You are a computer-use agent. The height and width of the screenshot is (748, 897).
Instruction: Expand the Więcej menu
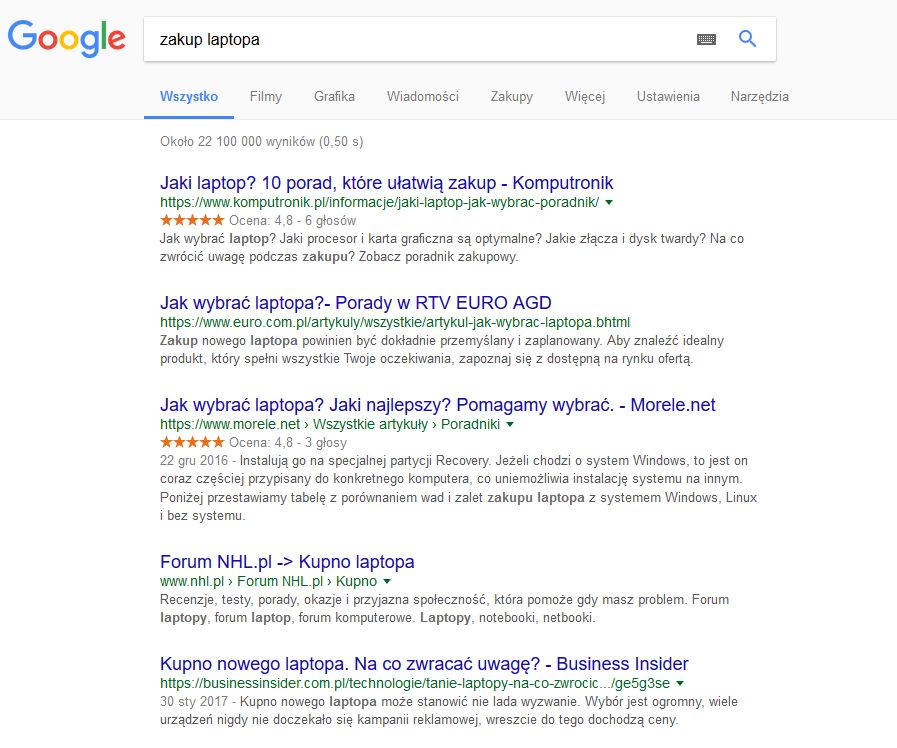pos(585,96)
